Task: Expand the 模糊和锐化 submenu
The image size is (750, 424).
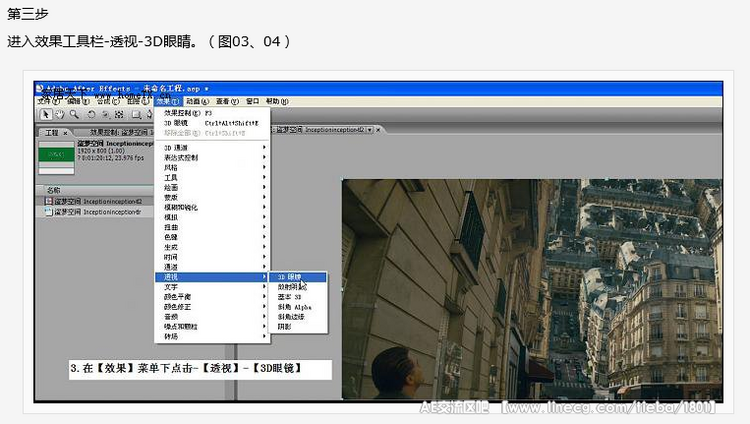Action: pyautogui.click(x=212, y=207)
